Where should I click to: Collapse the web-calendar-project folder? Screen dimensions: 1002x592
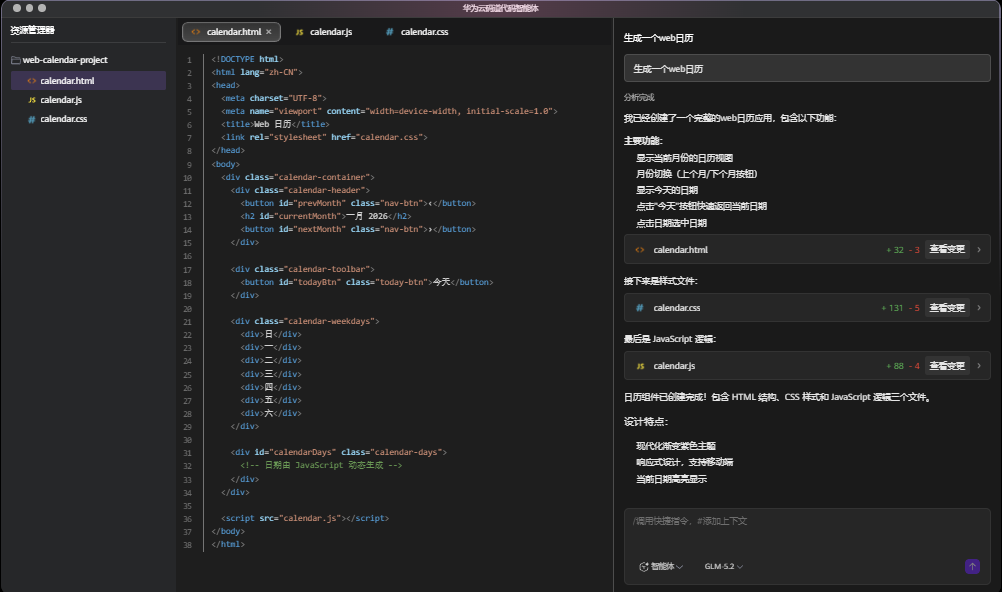click(x=59, y=60)
